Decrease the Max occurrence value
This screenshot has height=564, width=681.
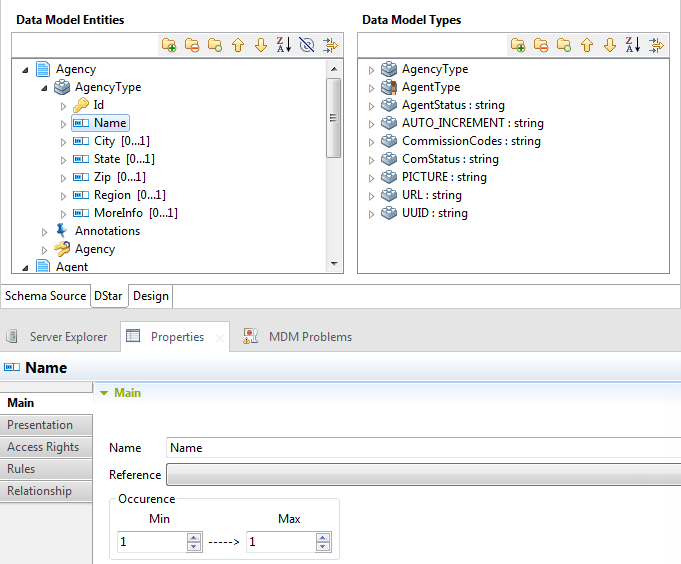pos(323,547)
